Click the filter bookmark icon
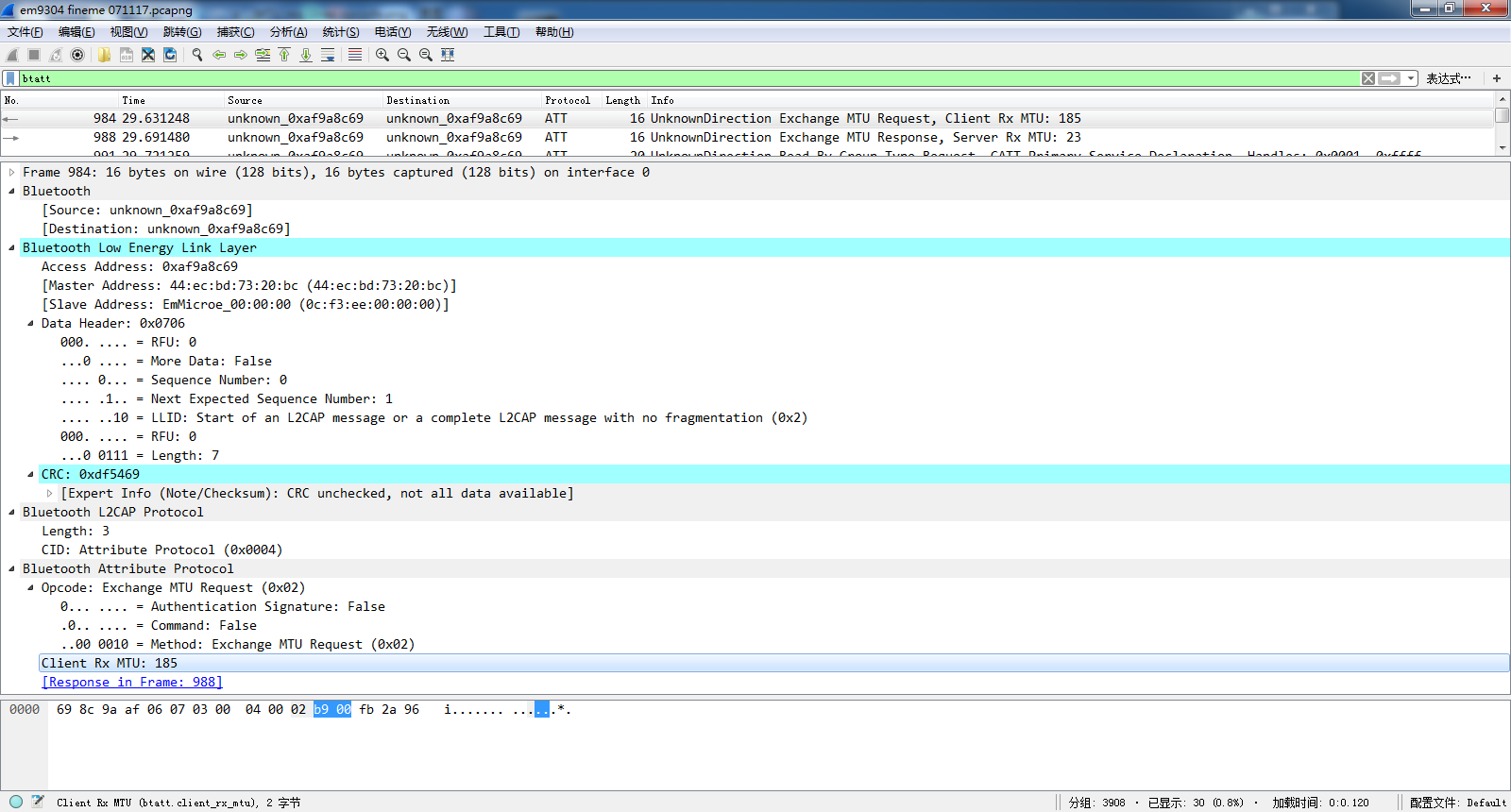Image resolution: width=1511 pixels, height=812 pixels. pos(10,78)
